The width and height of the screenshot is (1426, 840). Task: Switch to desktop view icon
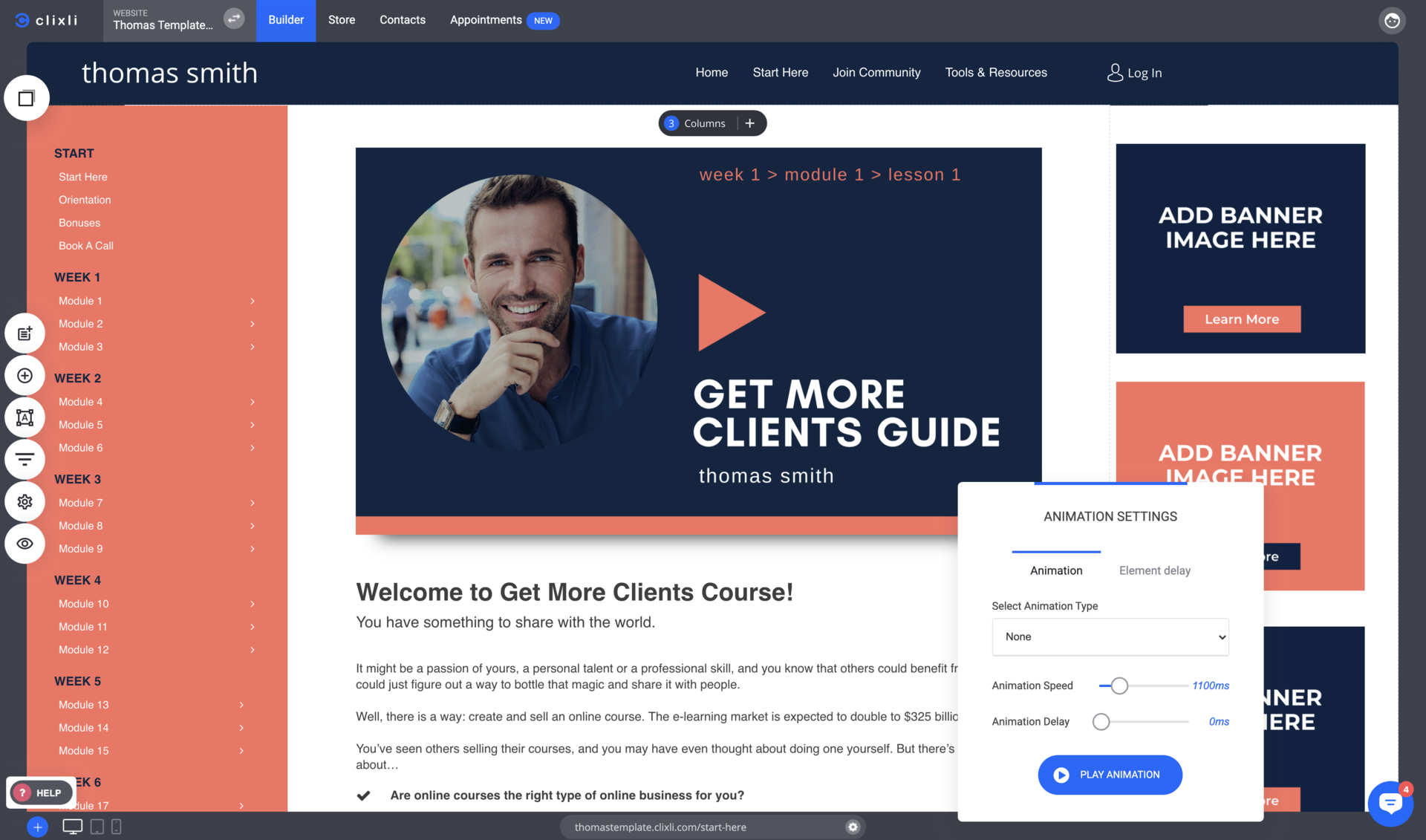72,827
